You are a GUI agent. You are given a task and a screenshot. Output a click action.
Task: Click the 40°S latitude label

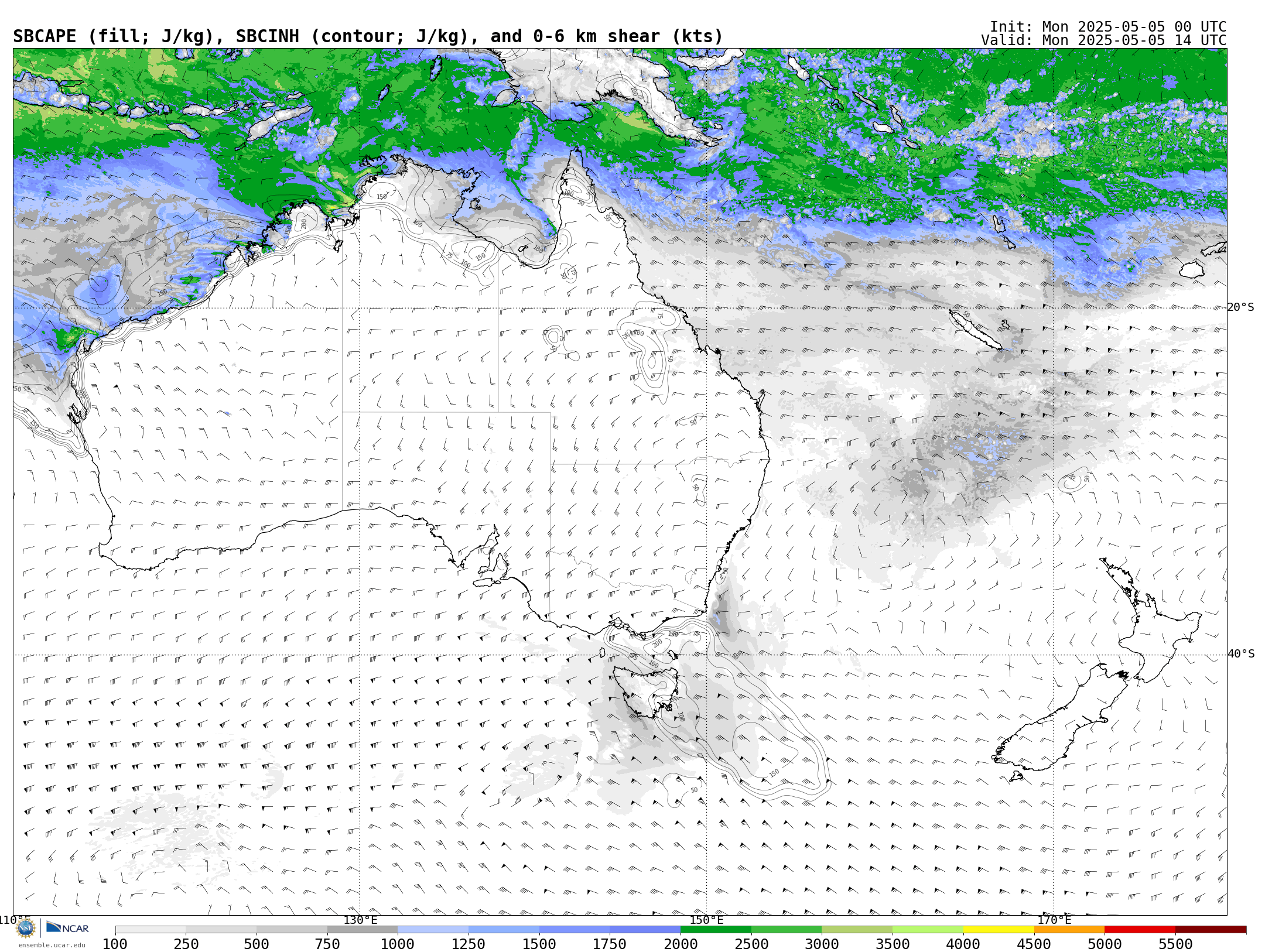coord(1241,654)
